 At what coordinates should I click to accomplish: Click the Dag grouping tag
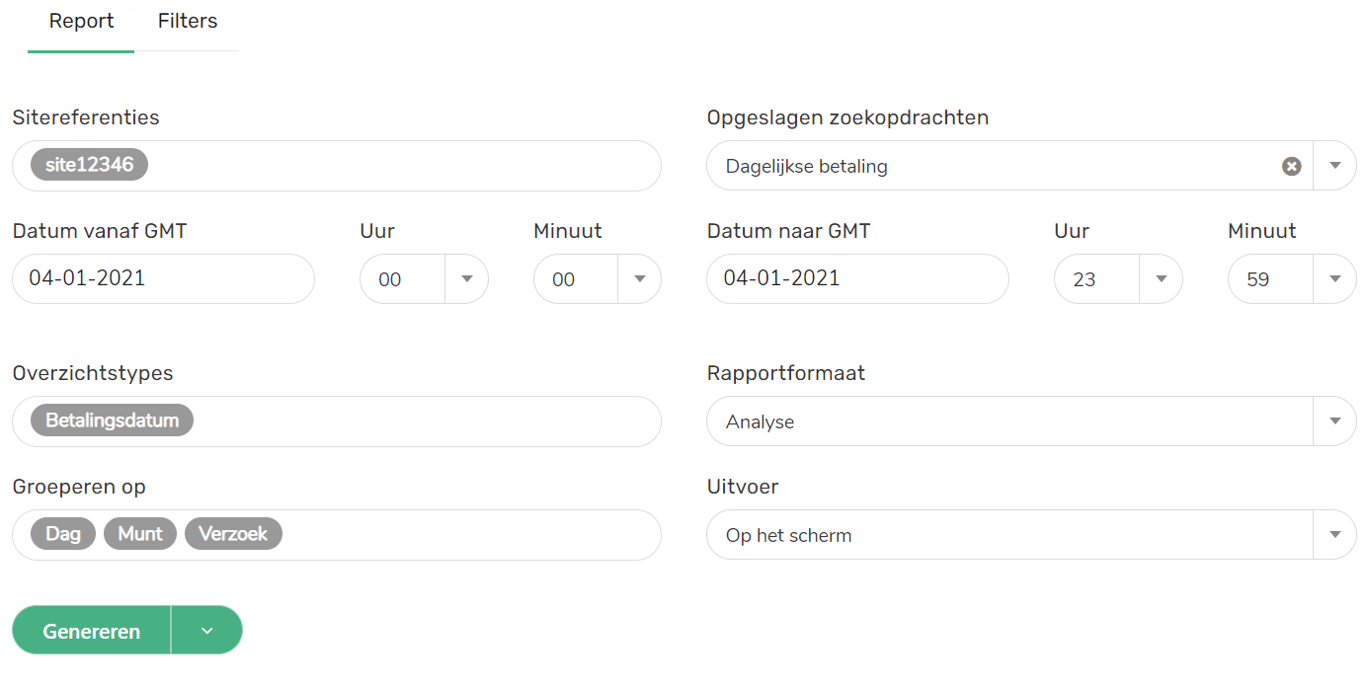pos(63,534)
